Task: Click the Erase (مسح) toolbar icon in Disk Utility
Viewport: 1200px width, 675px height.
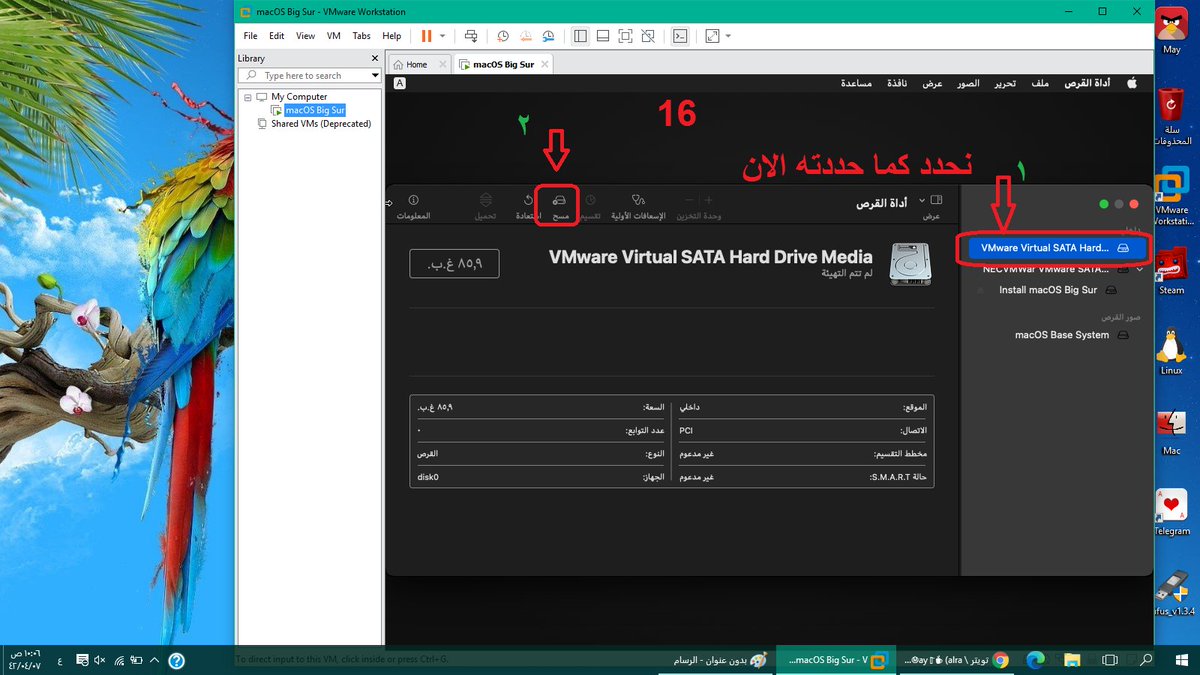Action: click(559, 200)
